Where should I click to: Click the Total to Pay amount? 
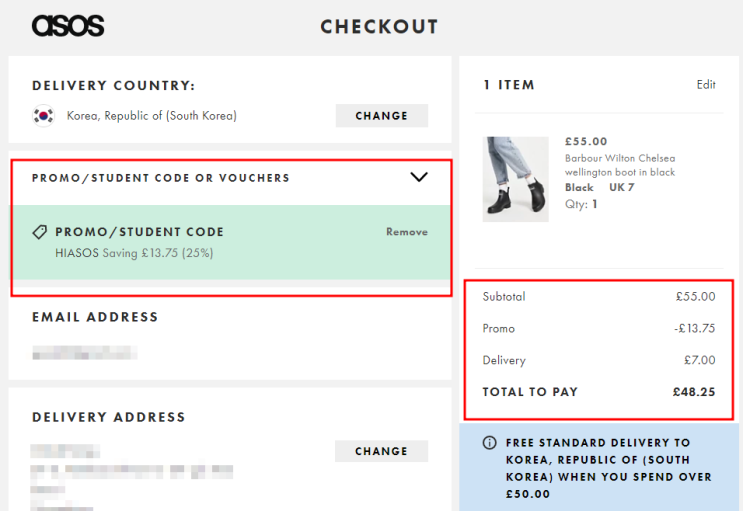coord(694,392)
